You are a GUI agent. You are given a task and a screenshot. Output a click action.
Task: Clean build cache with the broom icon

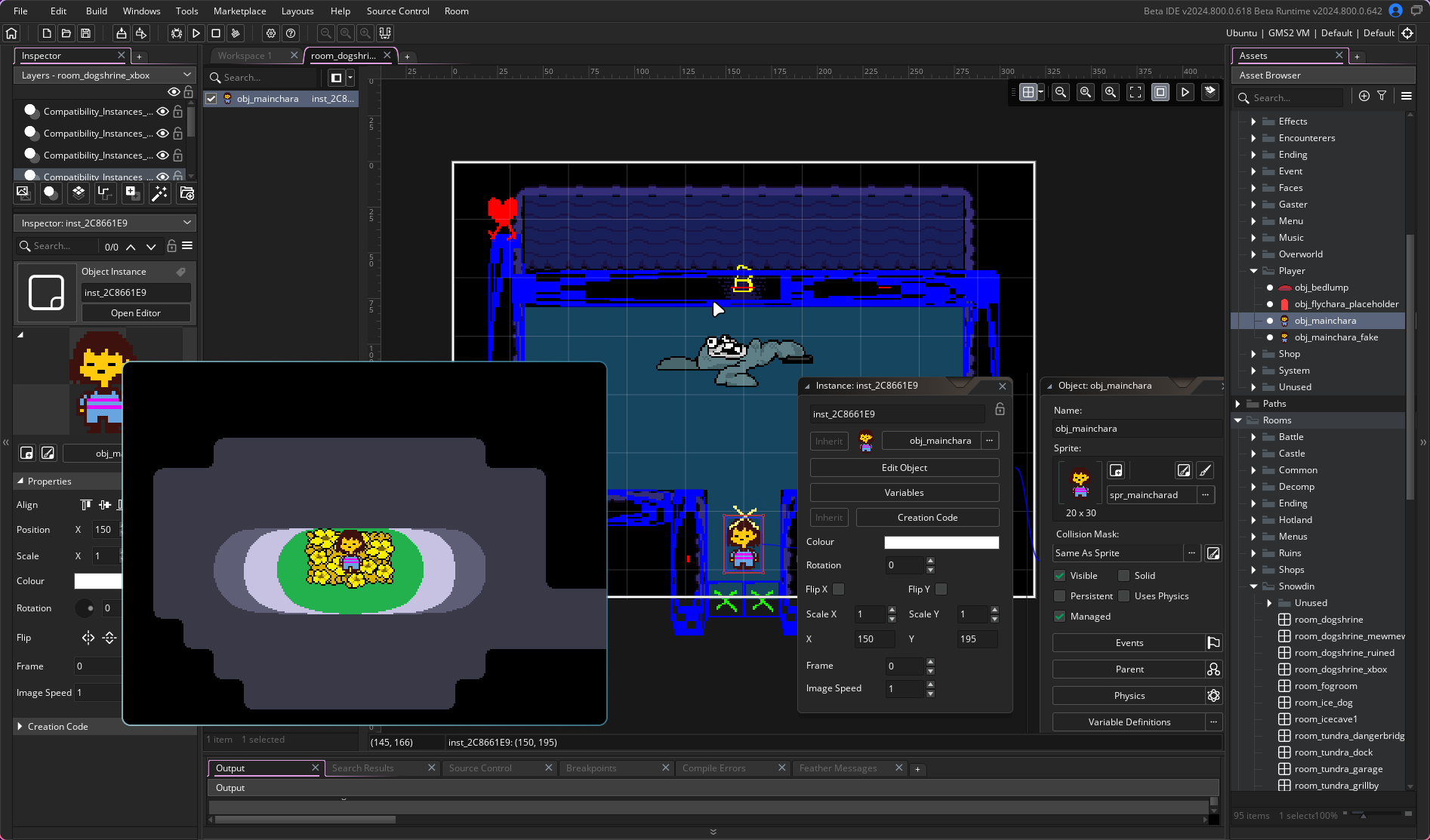click(x=236, y=33)
